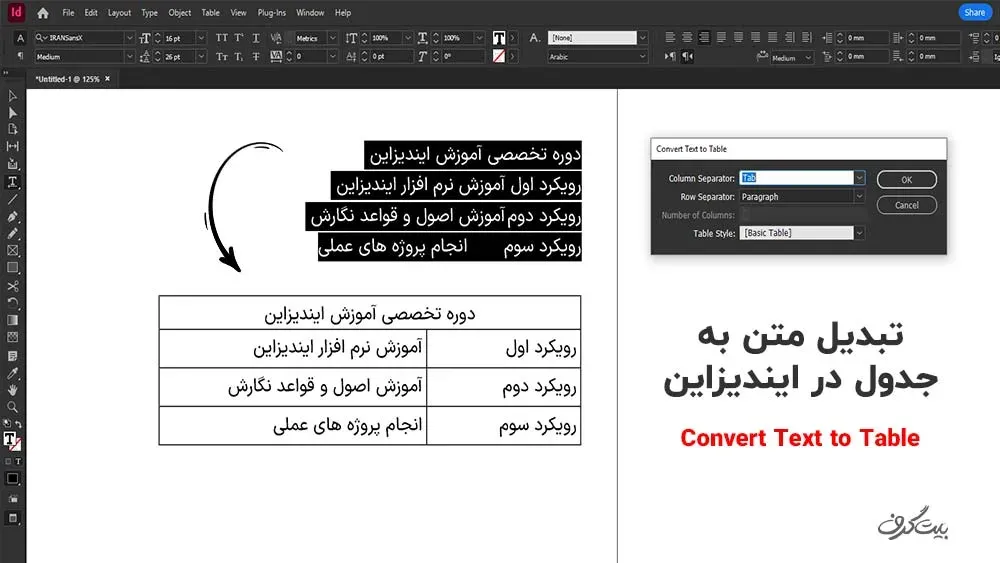Open the Column Separator dropdown arrow
The height and width of the screenshot is (563, 1000).
click(859, 178)
